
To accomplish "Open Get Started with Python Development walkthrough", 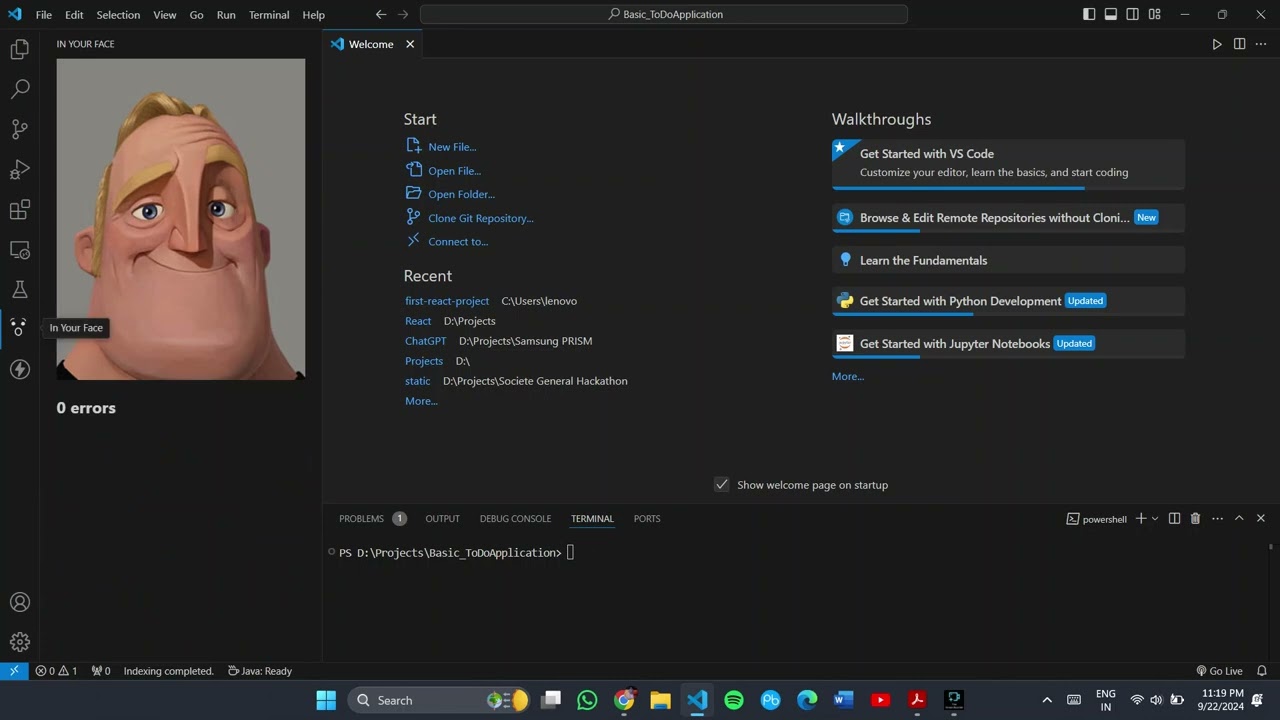I will 1008,301.
